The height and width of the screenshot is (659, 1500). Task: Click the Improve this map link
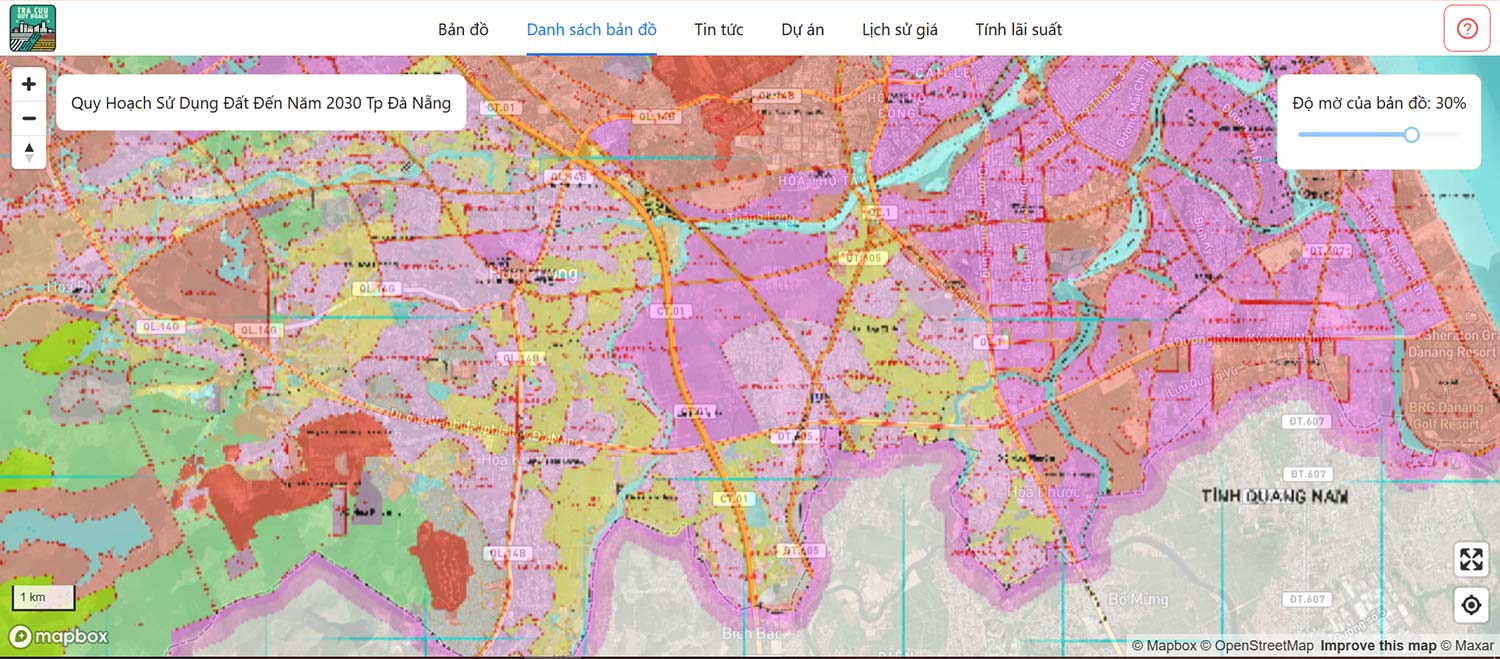click(x=1378, y=646)
